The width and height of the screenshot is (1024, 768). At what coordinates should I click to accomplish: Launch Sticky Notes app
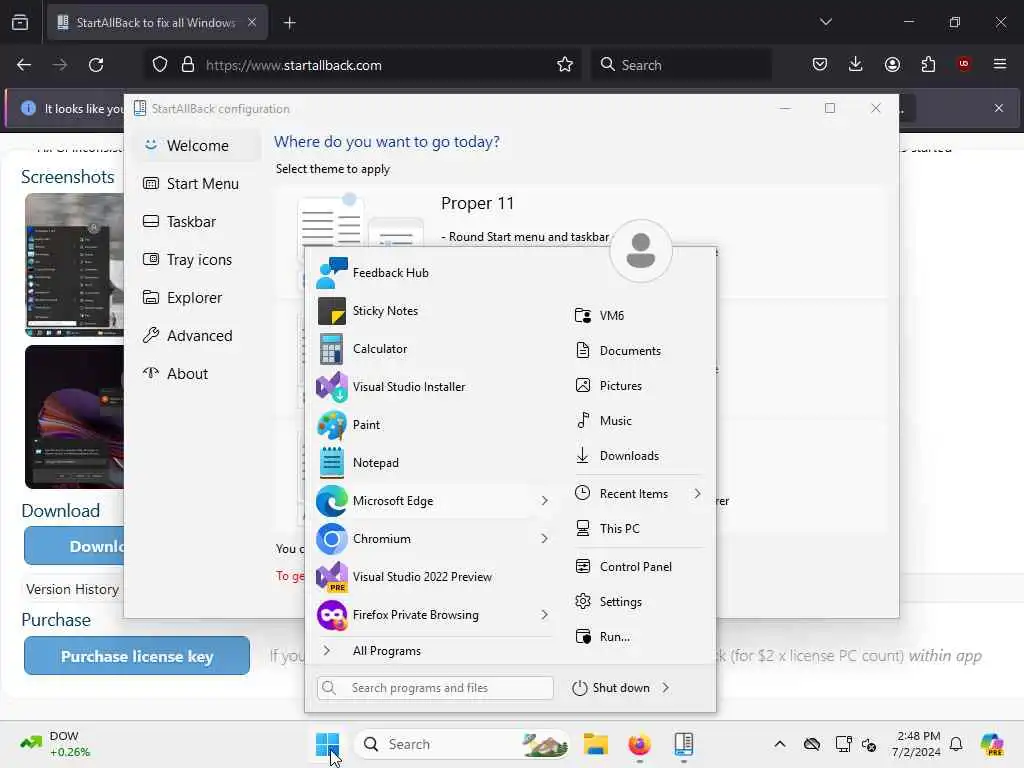tap(432, 311)
